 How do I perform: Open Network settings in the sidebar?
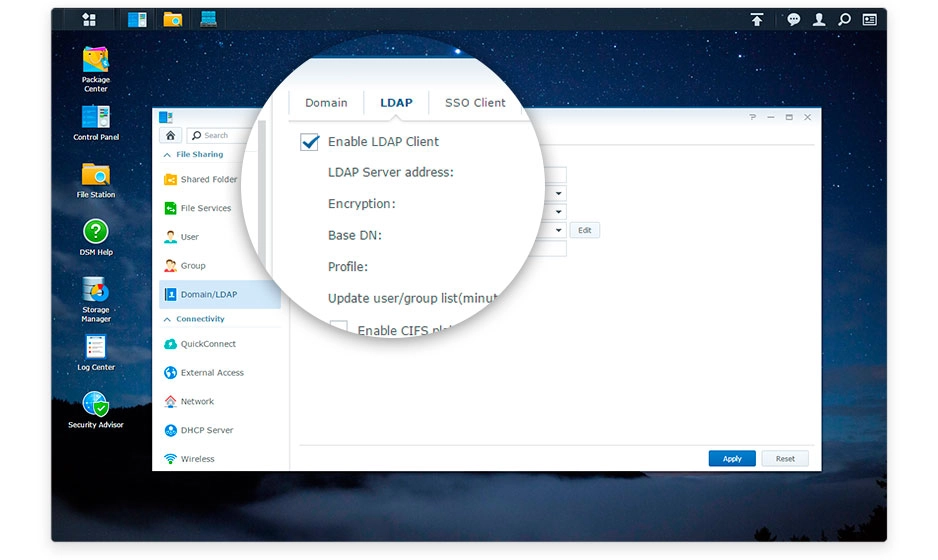tap(220, 401)
